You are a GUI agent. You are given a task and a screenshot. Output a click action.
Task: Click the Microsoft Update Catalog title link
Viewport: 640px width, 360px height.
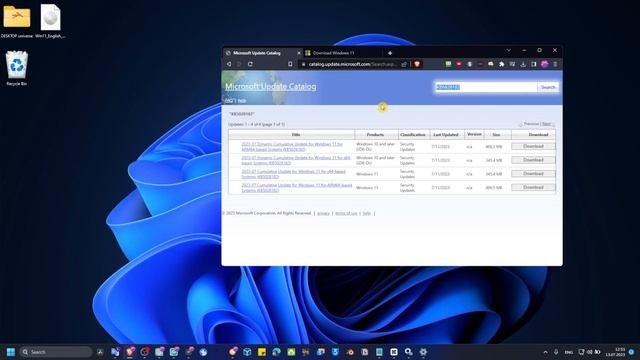[x=271, y=87]
